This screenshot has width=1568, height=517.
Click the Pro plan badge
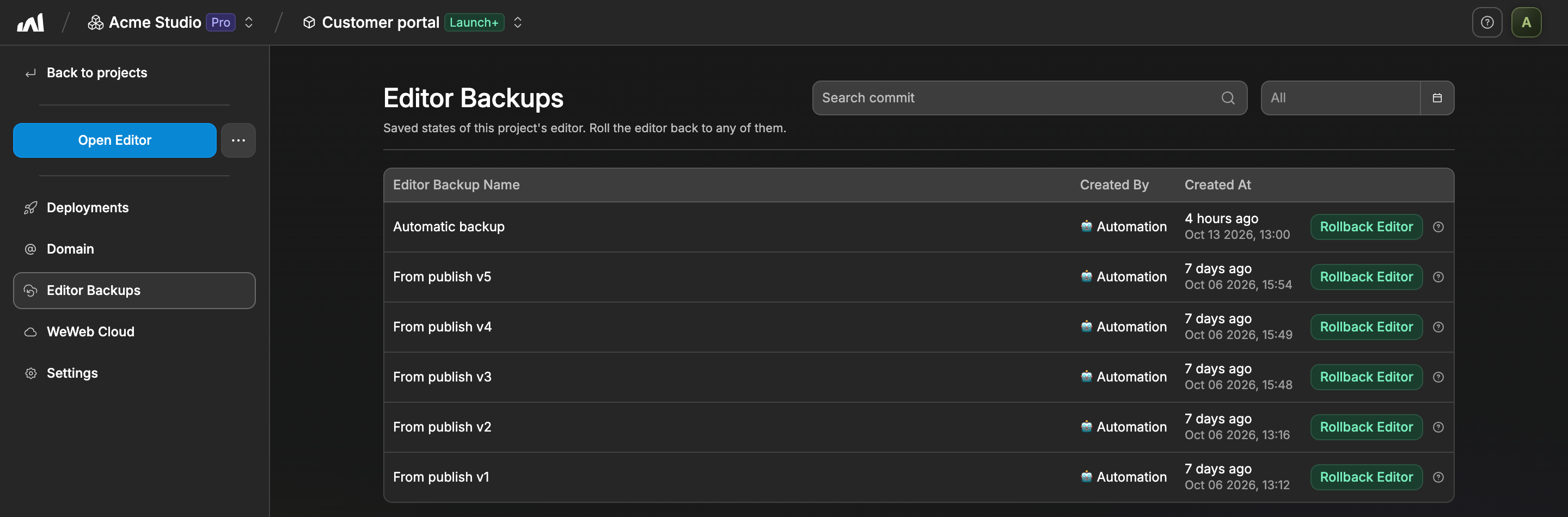tap(221, 22)
